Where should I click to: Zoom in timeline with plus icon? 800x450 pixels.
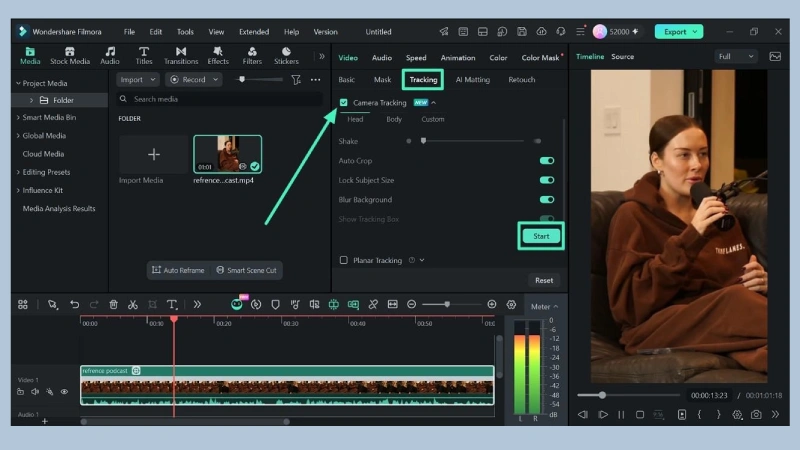coord(492,305)
